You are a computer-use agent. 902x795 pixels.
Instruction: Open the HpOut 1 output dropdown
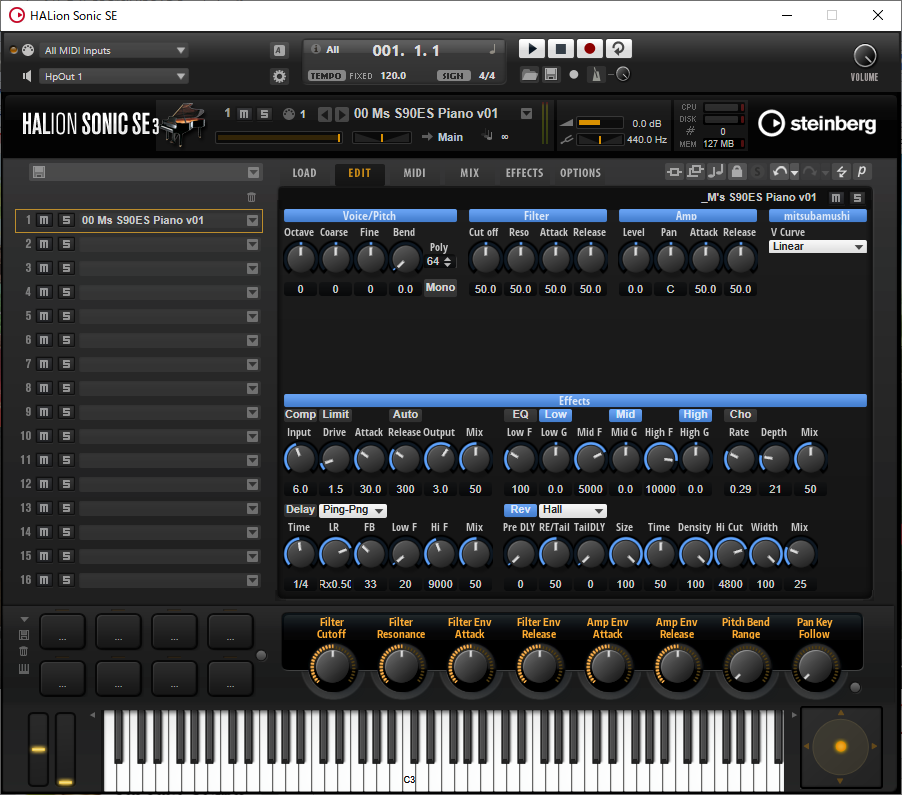tap(114, 76)
